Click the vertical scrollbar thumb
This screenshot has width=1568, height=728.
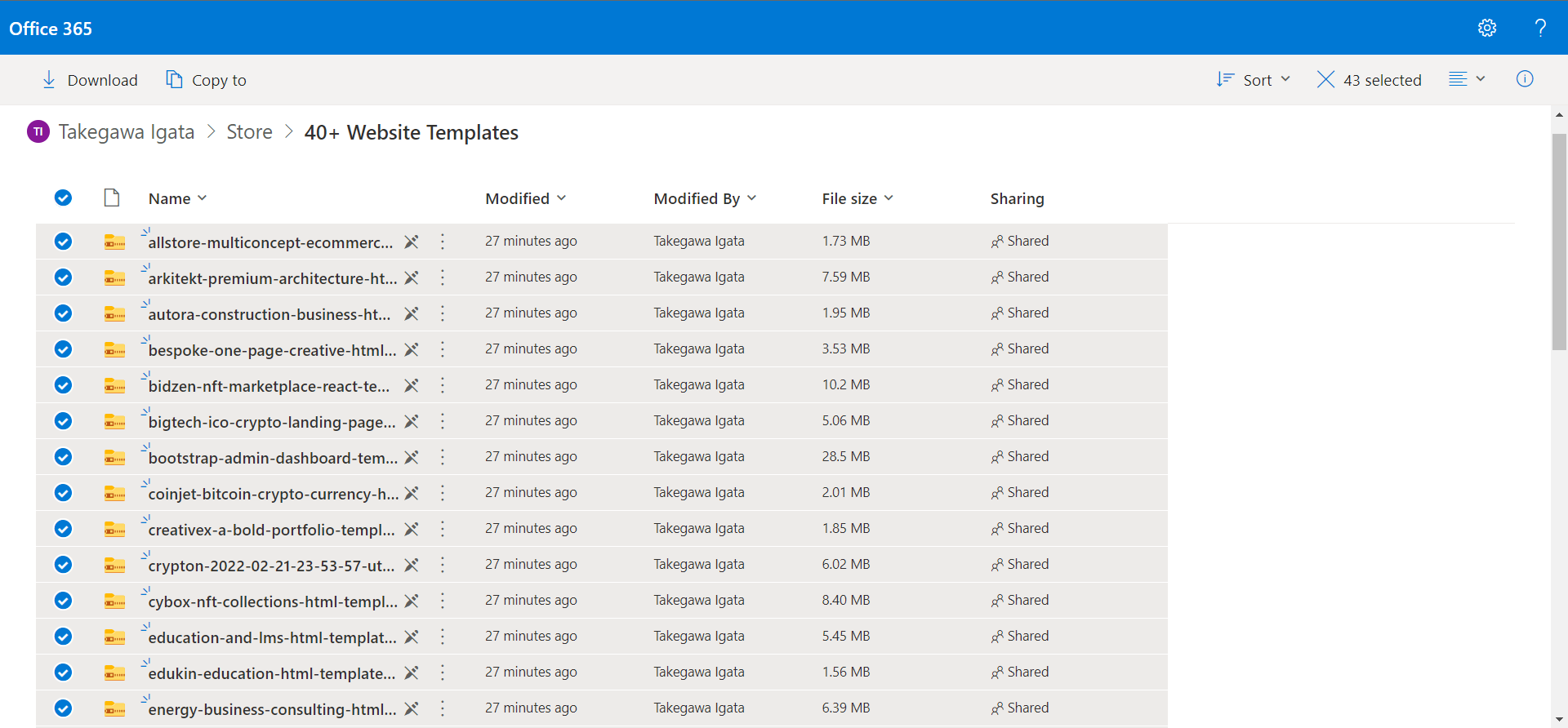1559,242
